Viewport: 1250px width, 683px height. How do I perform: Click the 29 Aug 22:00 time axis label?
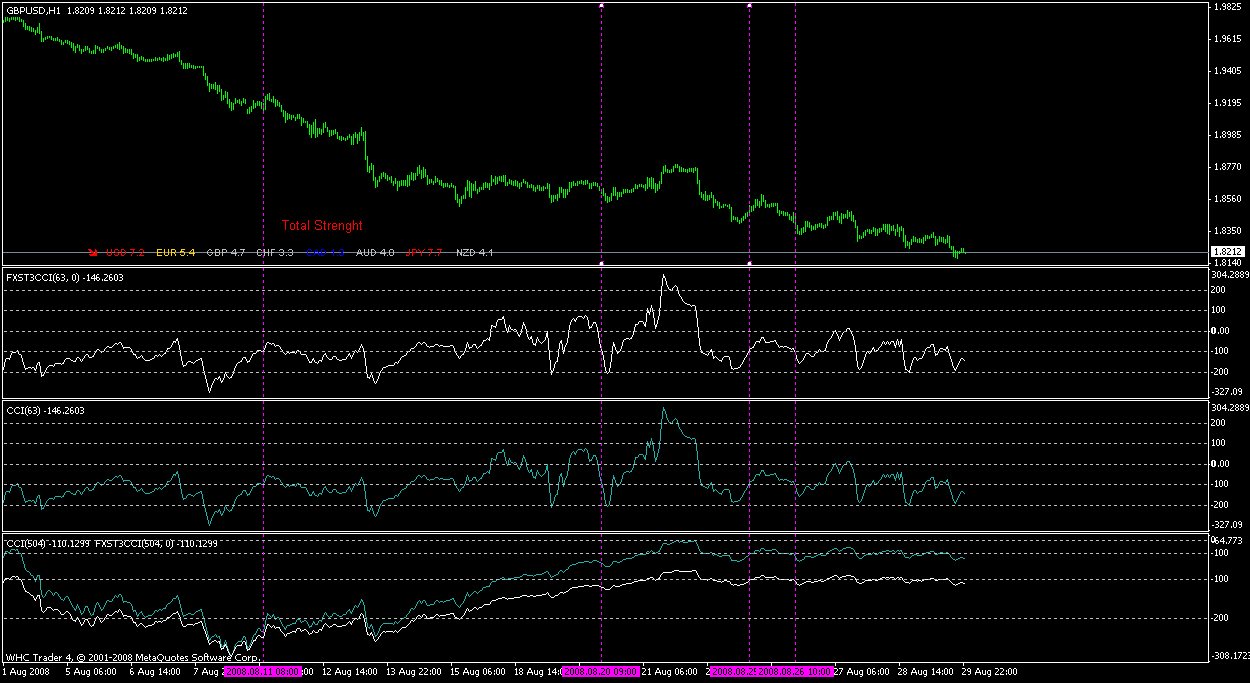[990, 672]
